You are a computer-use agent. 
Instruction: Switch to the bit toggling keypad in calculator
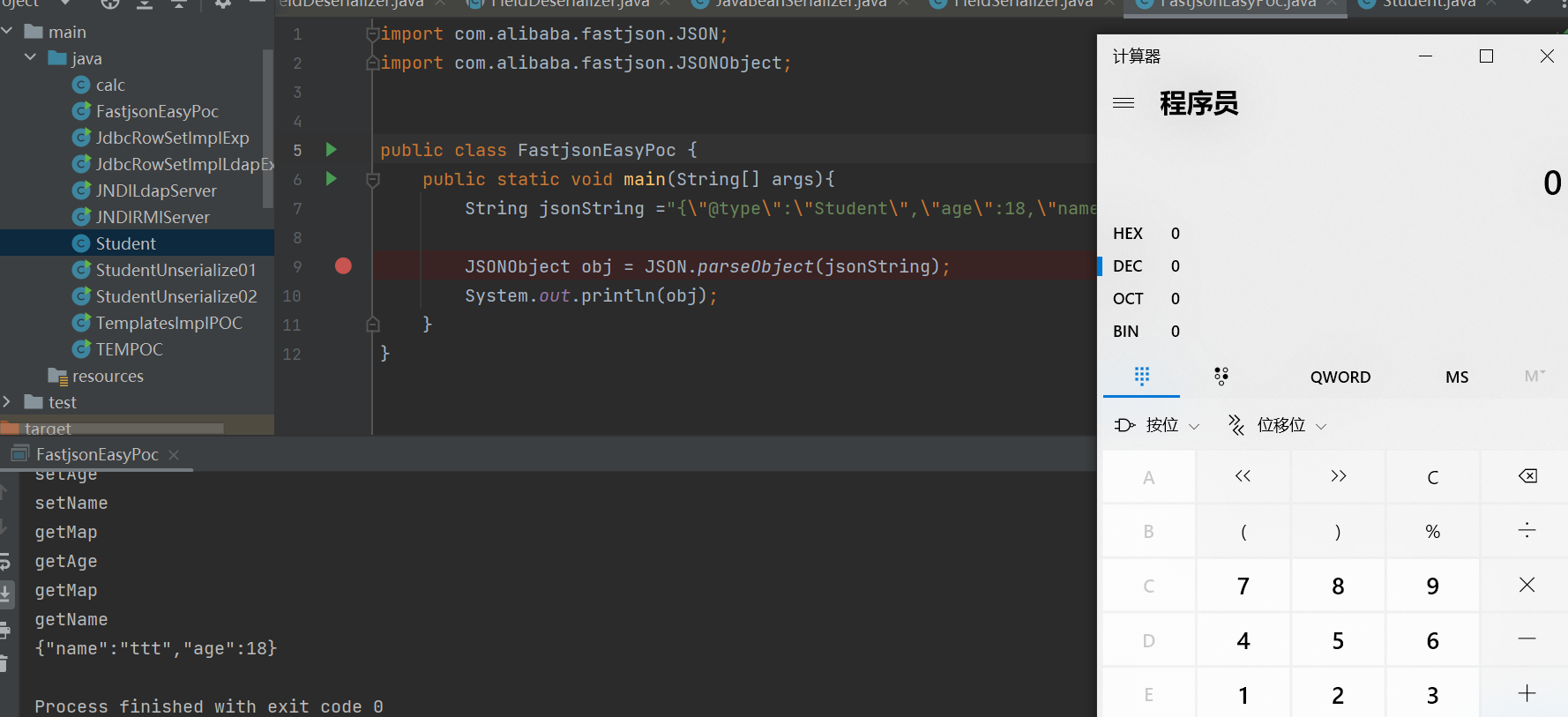click(x=1221, y=377)
